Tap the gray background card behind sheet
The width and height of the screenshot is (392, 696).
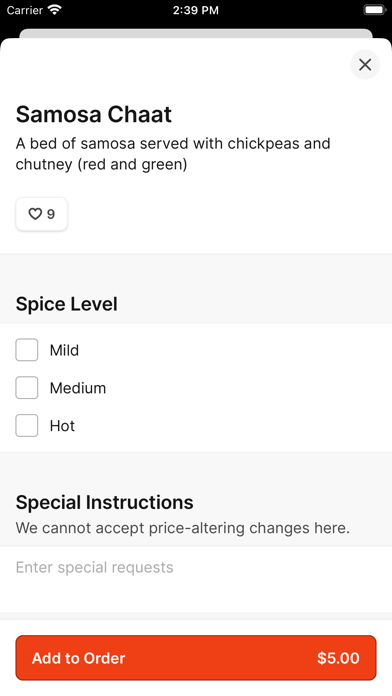click(x=196, y=33)
